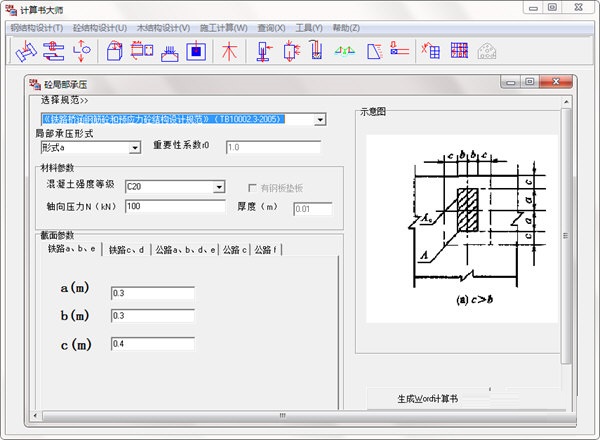Open the design code selection dropdown
This screenshot has width=600, height=440.
tap(320, 120)
